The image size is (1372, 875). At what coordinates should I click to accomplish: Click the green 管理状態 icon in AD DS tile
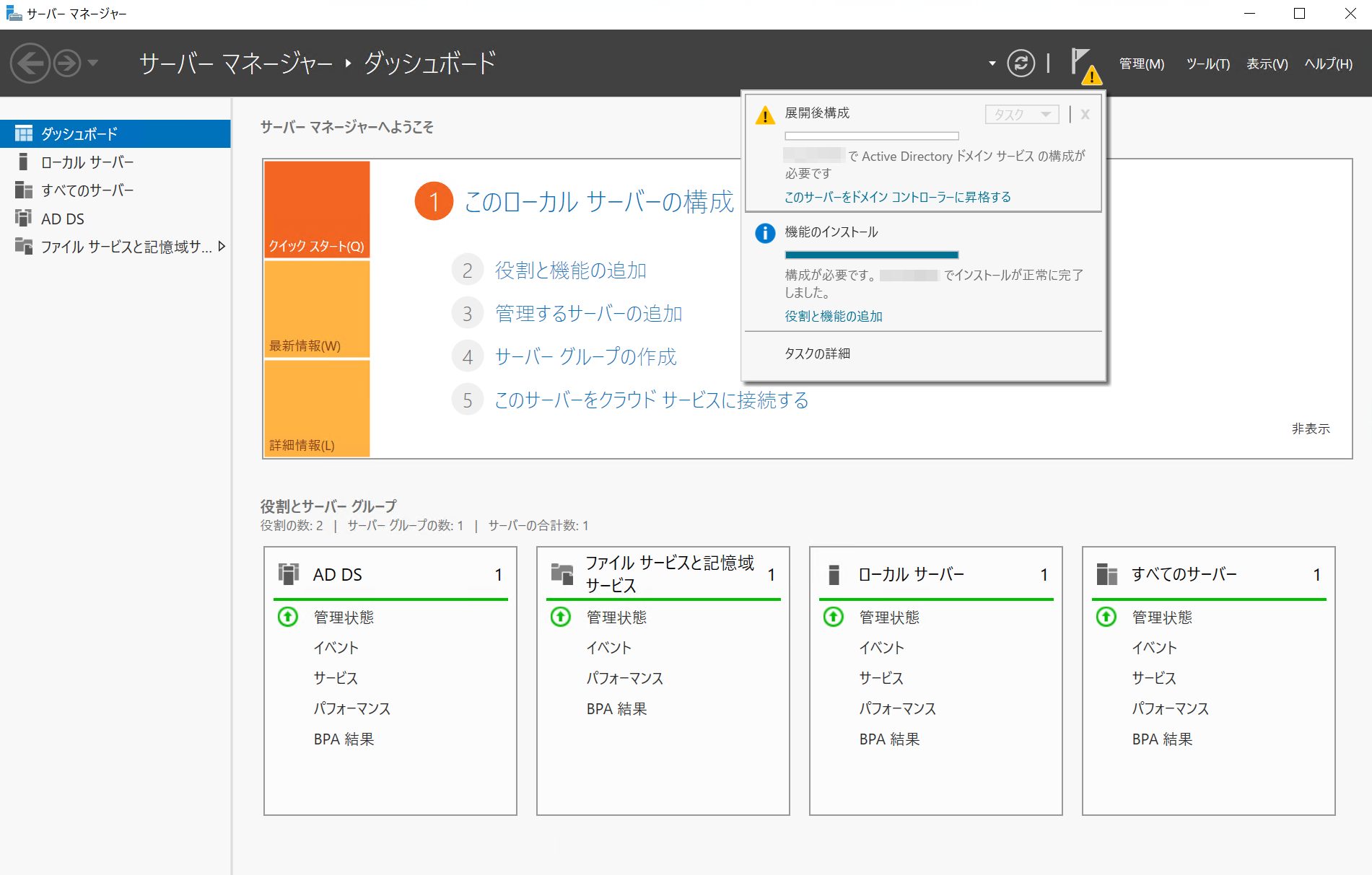(x=288, y=617)
